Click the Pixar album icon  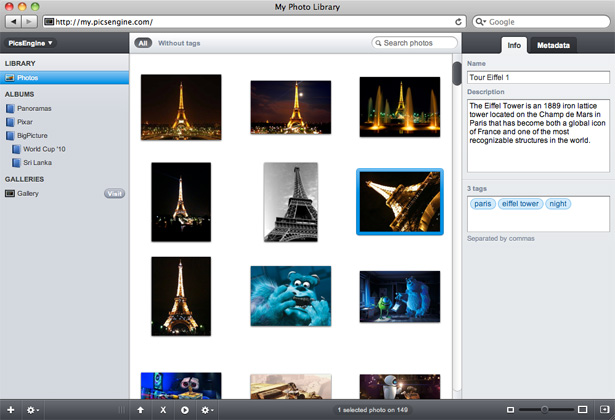click(x=10, y=122)
